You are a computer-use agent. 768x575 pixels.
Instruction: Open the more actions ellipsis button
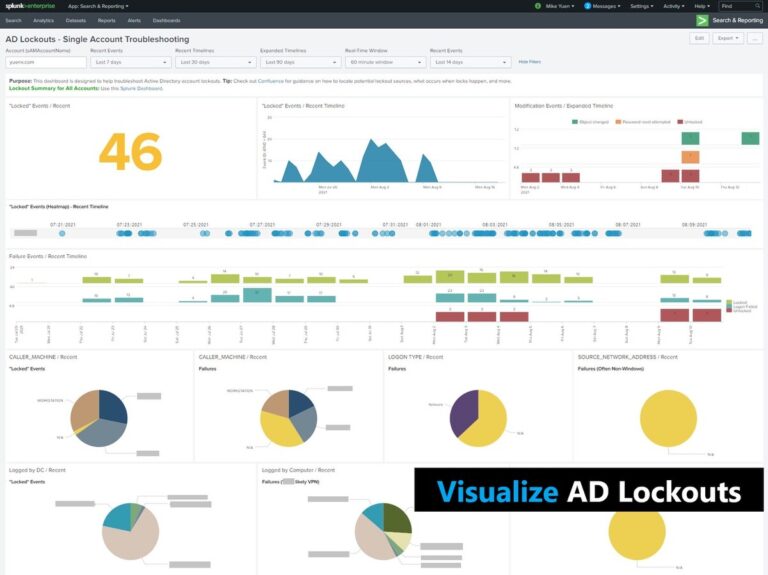point(755,38)
